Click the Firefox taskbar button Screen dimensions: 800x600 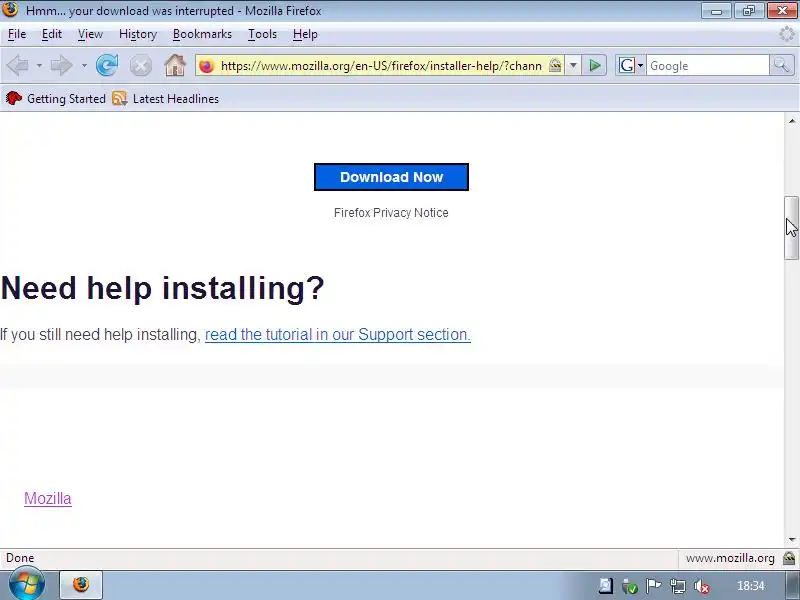click(x=81, y=585)
